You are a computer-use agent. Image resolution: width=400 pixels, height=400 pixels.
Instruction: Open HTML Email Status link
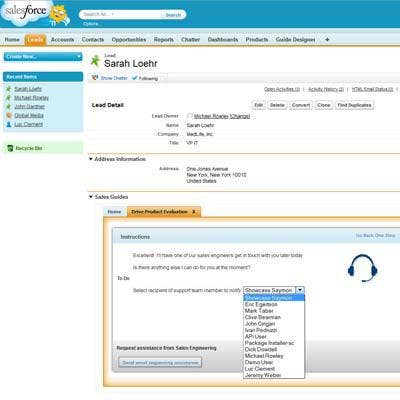(373, 89)
